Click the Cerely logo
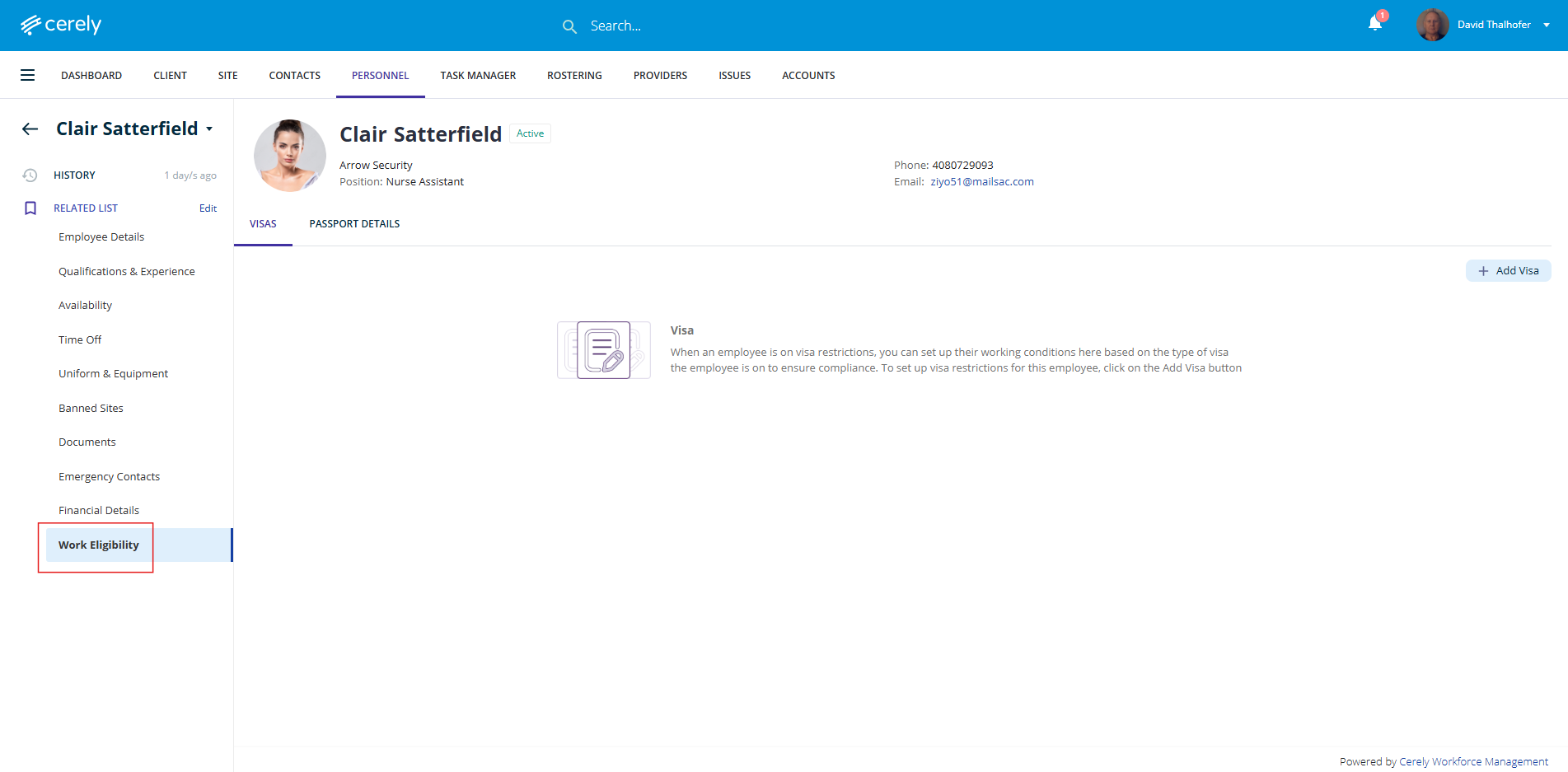The height and width of the screenshot is (772, 1568). (x=61, y=25)
